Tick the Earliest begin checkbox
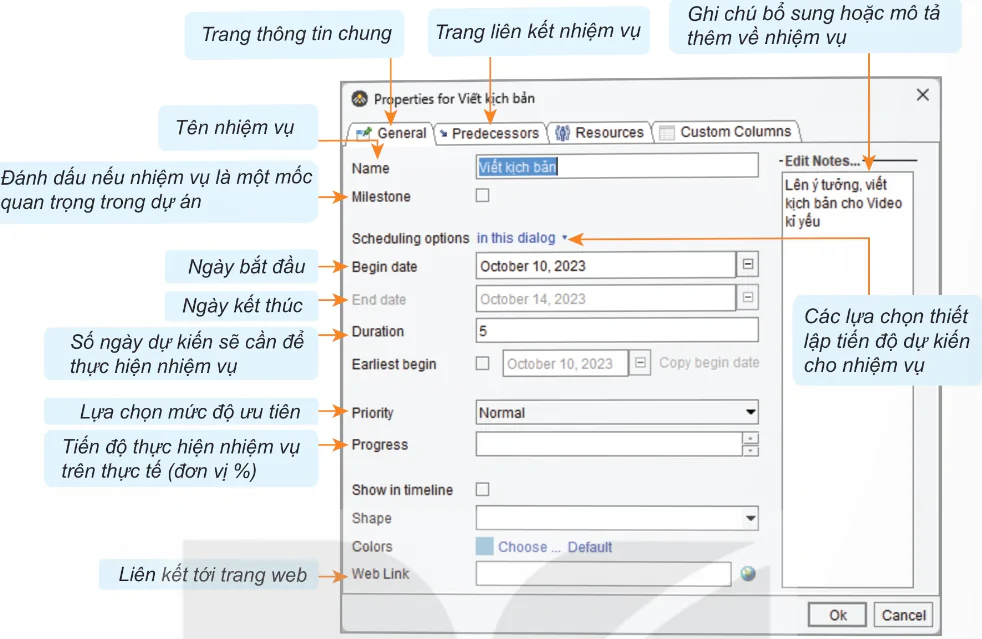The width and height of the screenshot is (982, 639). coord(483,363)
